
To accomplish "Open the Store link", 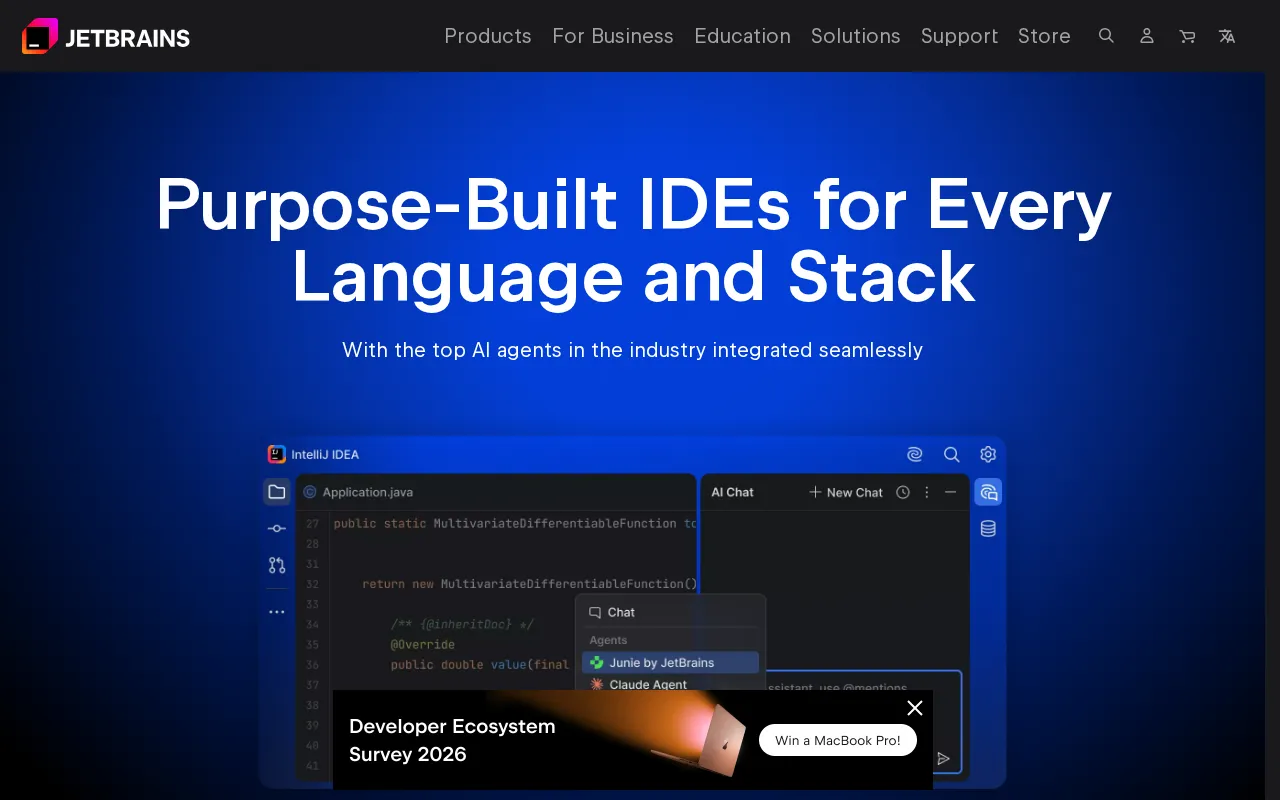I will (1044, 36).
